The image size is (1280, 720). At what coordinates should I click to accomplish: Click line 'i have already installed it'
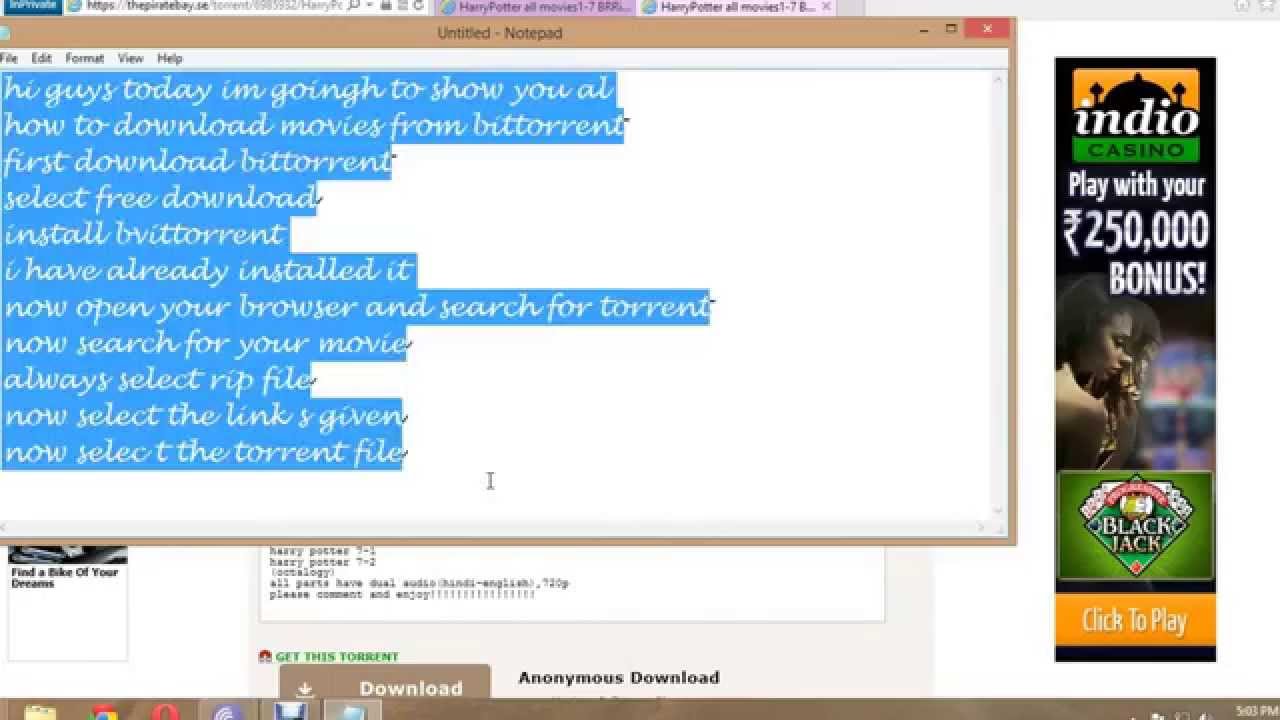(x=208, y=270)
